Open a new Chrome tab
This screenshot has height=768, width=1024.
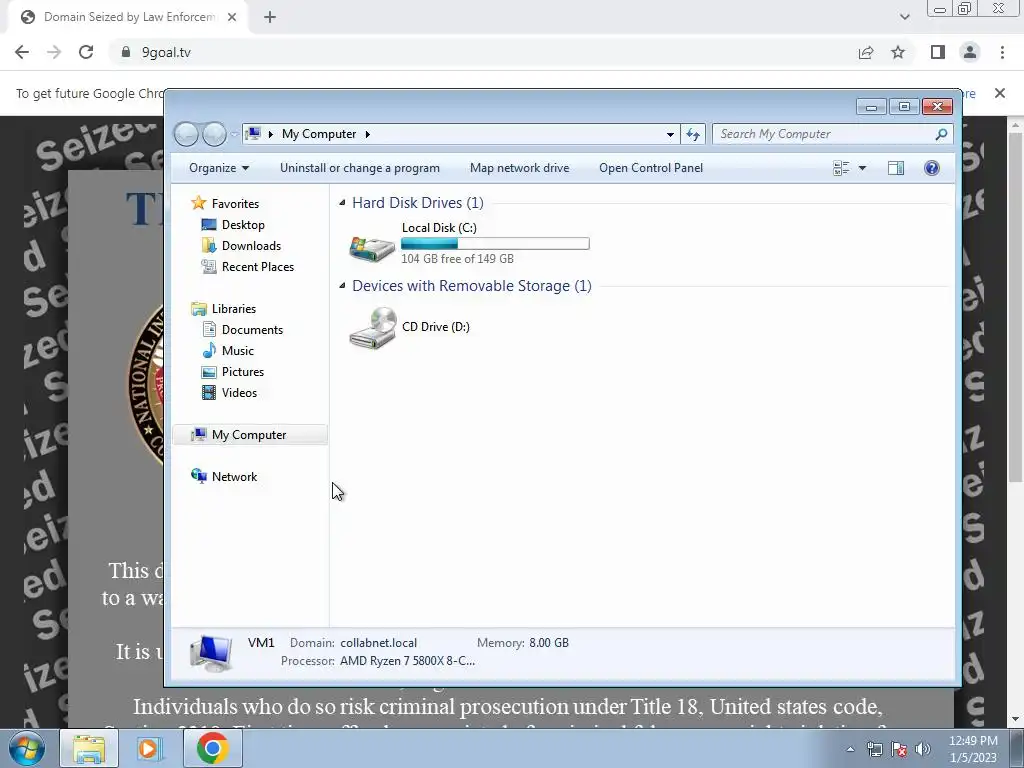(x=270, y=18)
